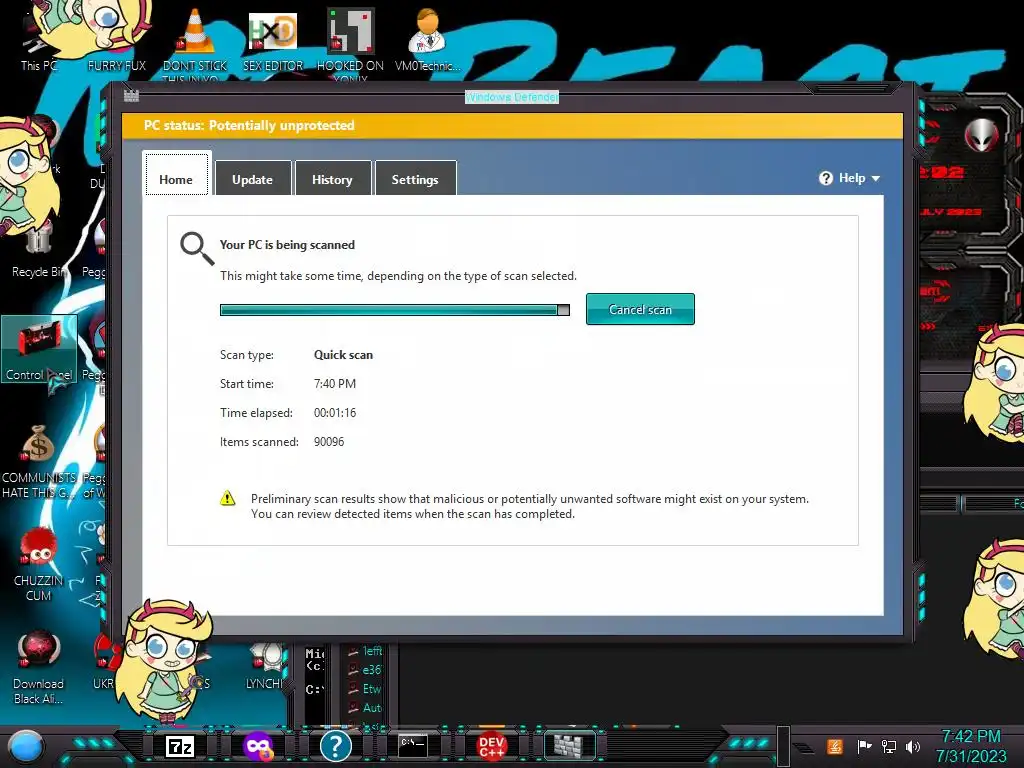This screenshot has height=768, width=1024.
Task: Click the Windows Defender castle title icon
Action: tap(131, 95)
